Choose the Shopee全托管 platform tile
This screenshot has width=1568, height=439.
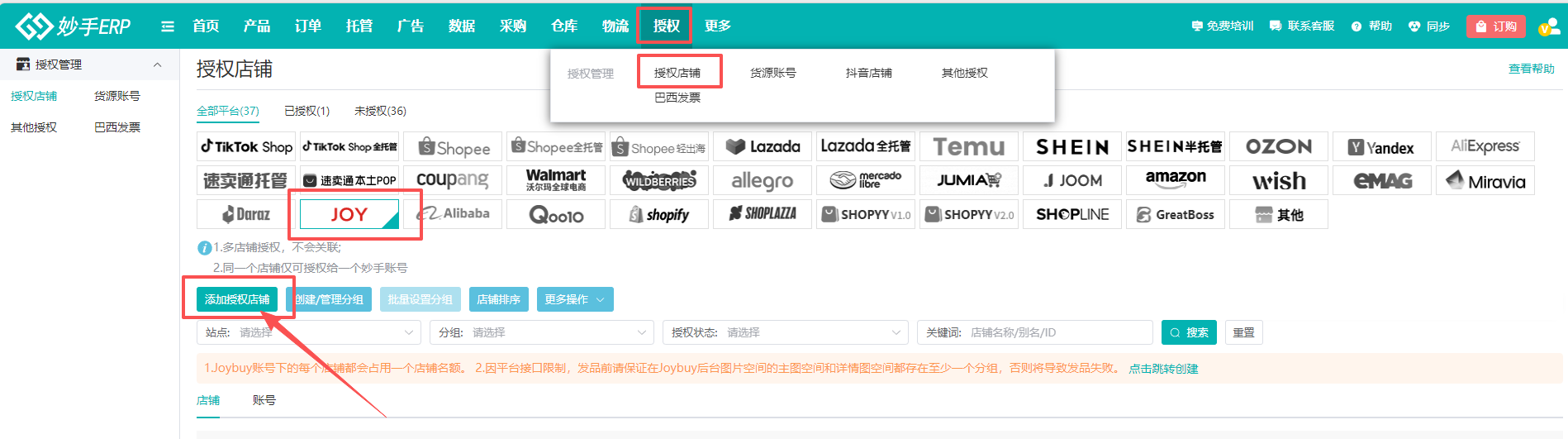[556, 147]
